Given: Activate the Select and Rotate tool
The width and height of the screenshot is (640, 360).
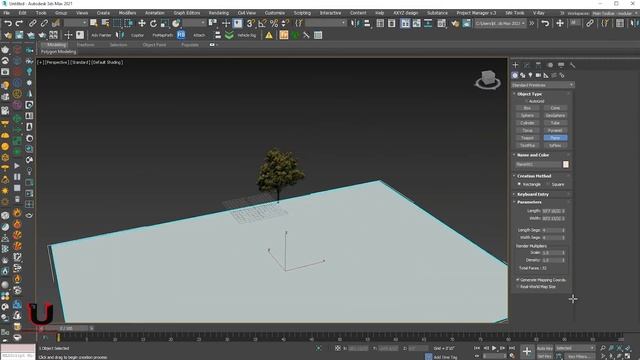Looking at the screenshot, I should (x=153, y=23).
